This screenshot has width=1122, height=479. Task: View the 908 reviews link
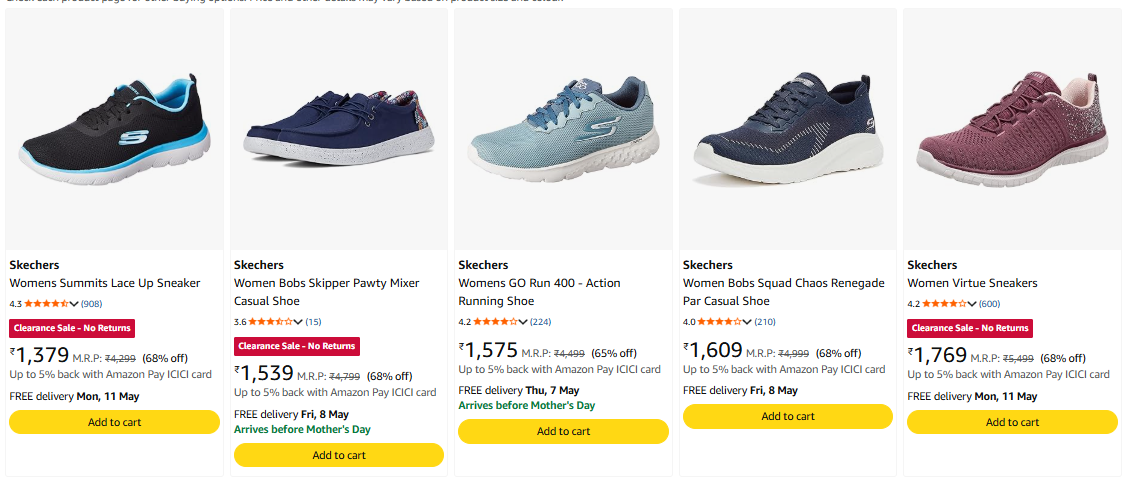(x=92, y=304)
